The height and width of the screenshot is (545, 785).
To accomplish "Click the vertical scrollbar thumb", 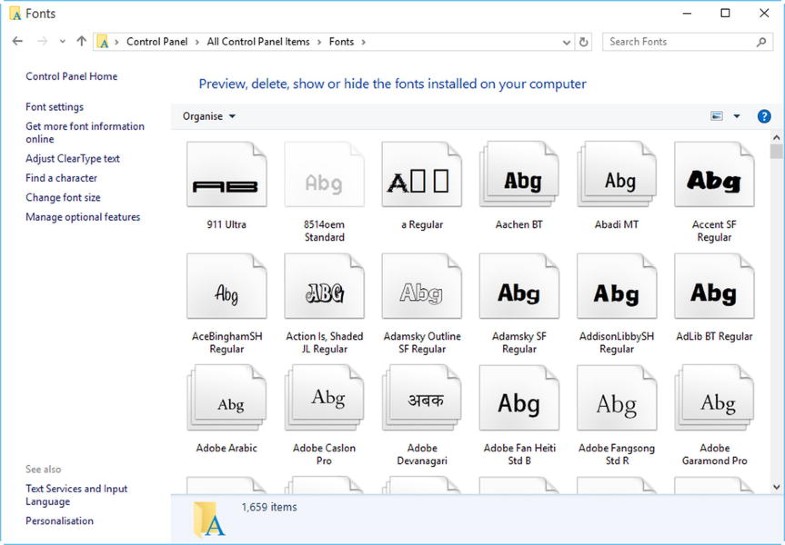I will coord(776,152).
